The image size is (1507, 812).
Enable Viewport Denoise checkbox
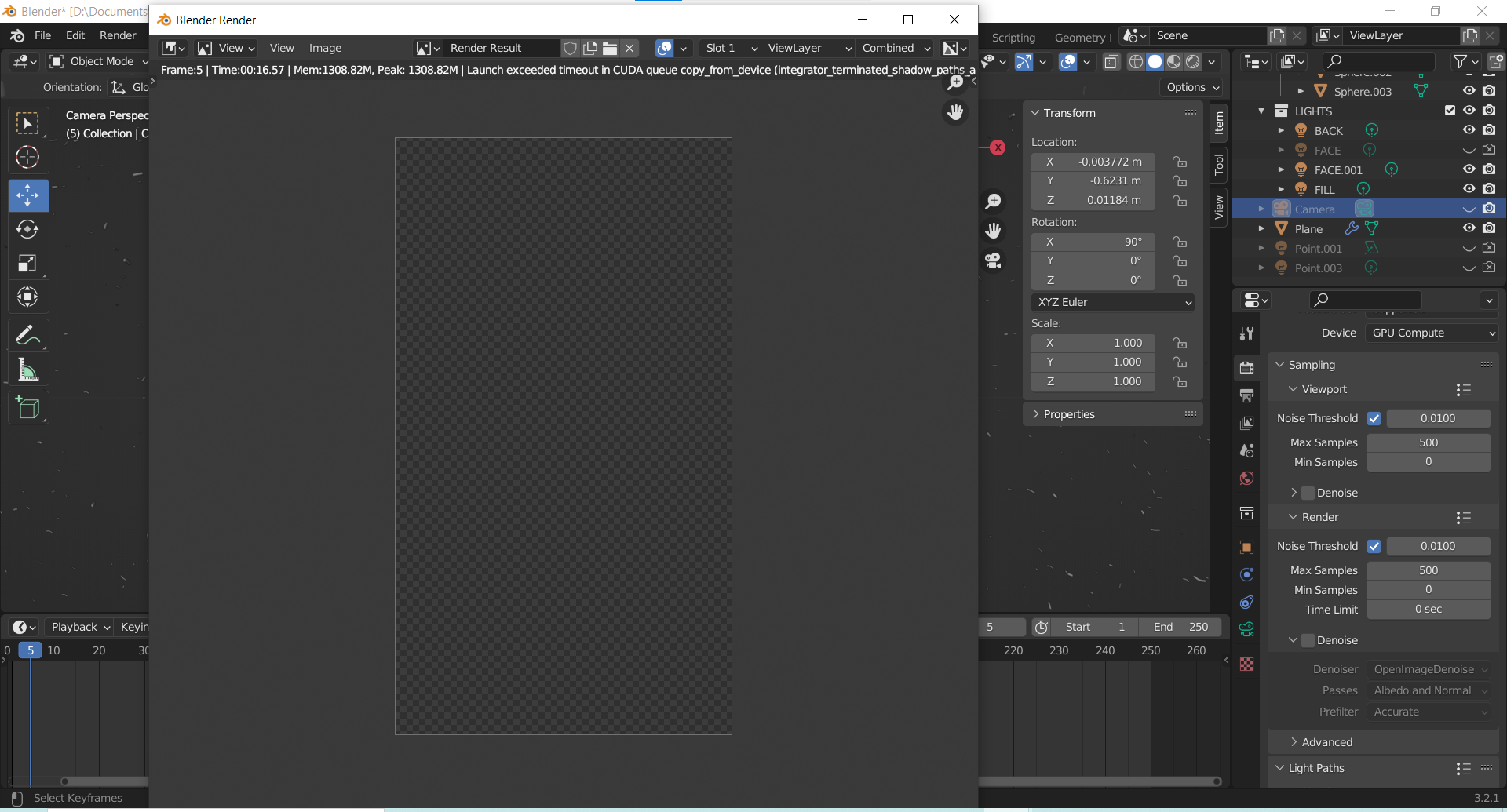pos(1308,493)
